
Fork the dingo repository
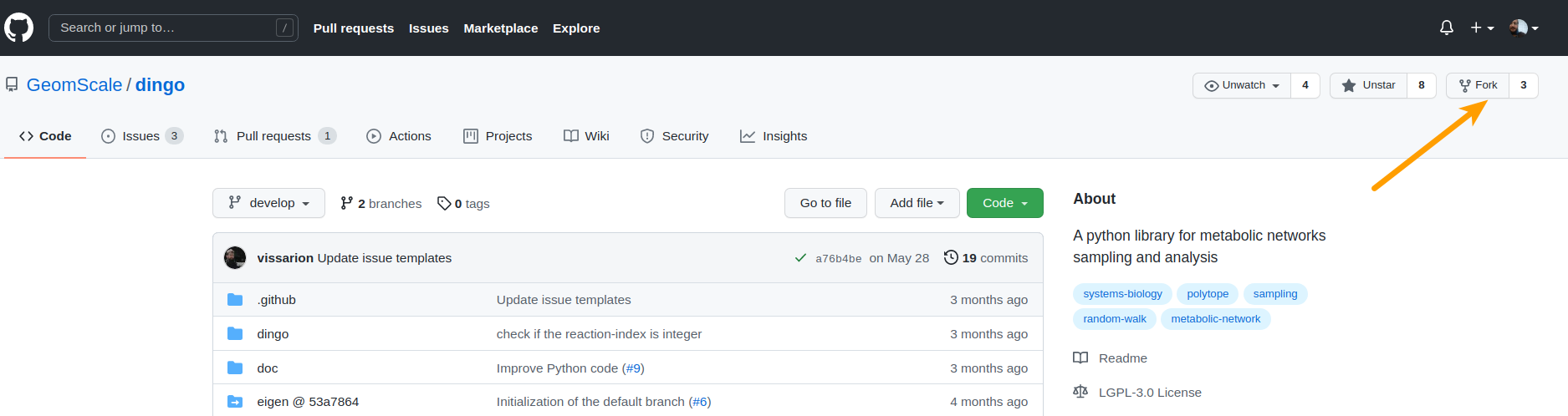(x=1478, y=85)
